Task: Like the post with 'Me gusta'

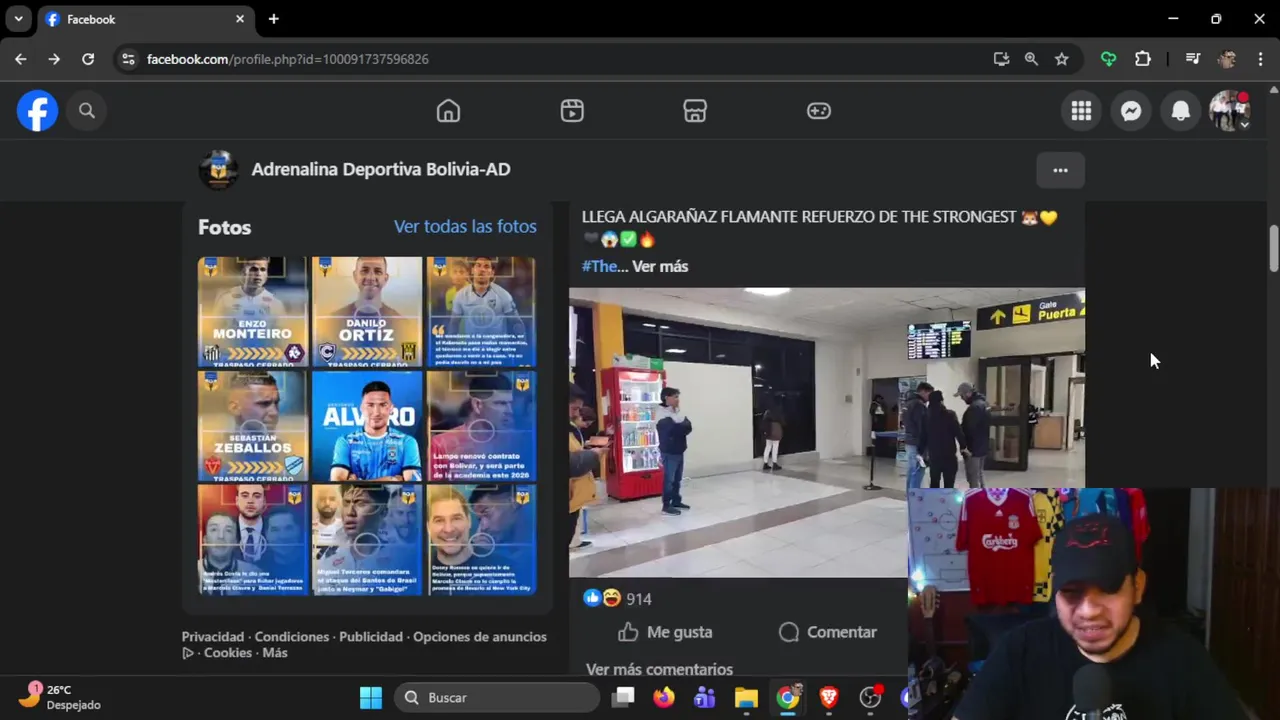Action: 665,632
